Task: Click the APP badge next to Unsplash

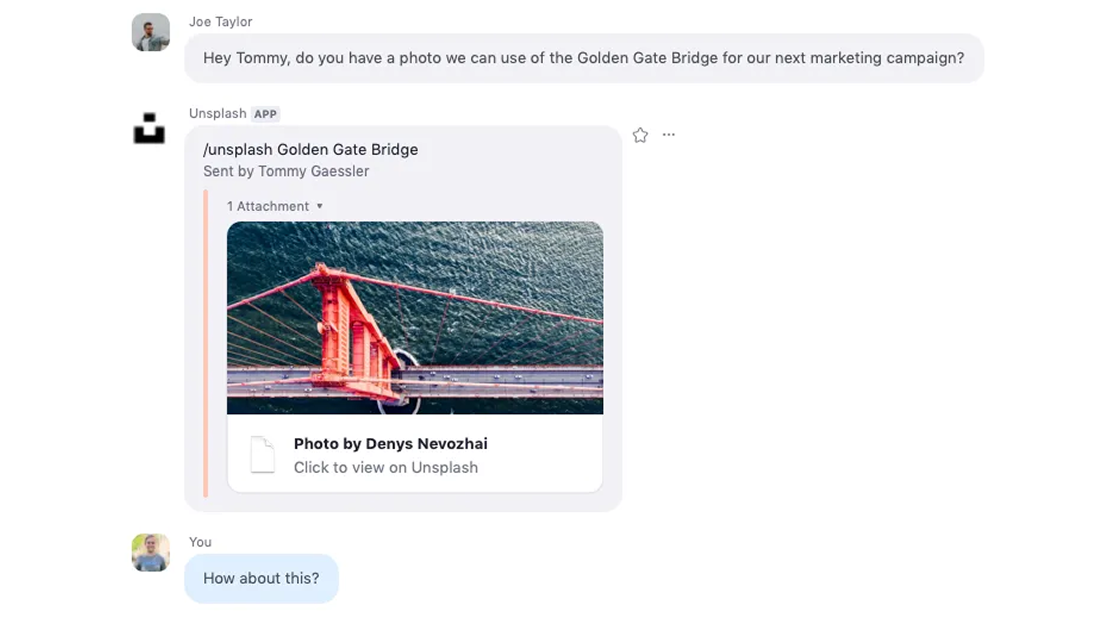Action: [x=265, y=113]
